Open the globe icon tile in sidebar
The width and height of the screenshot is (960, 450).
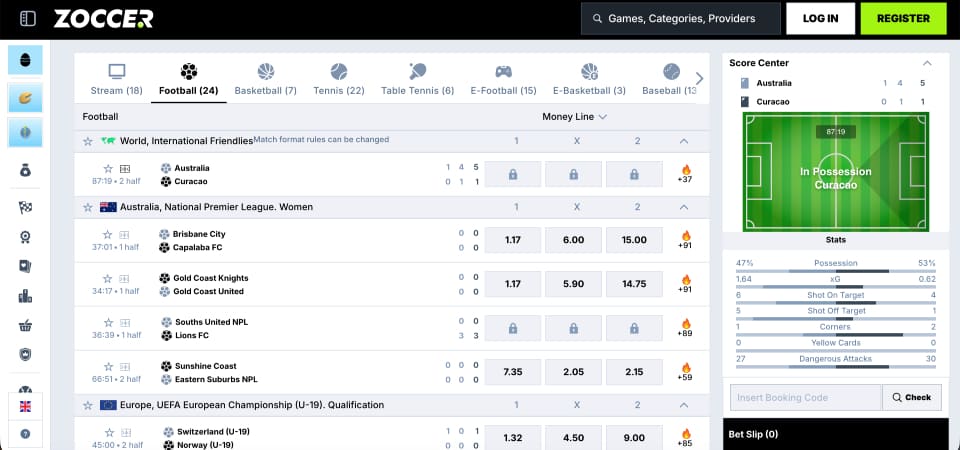coord(25,132)
